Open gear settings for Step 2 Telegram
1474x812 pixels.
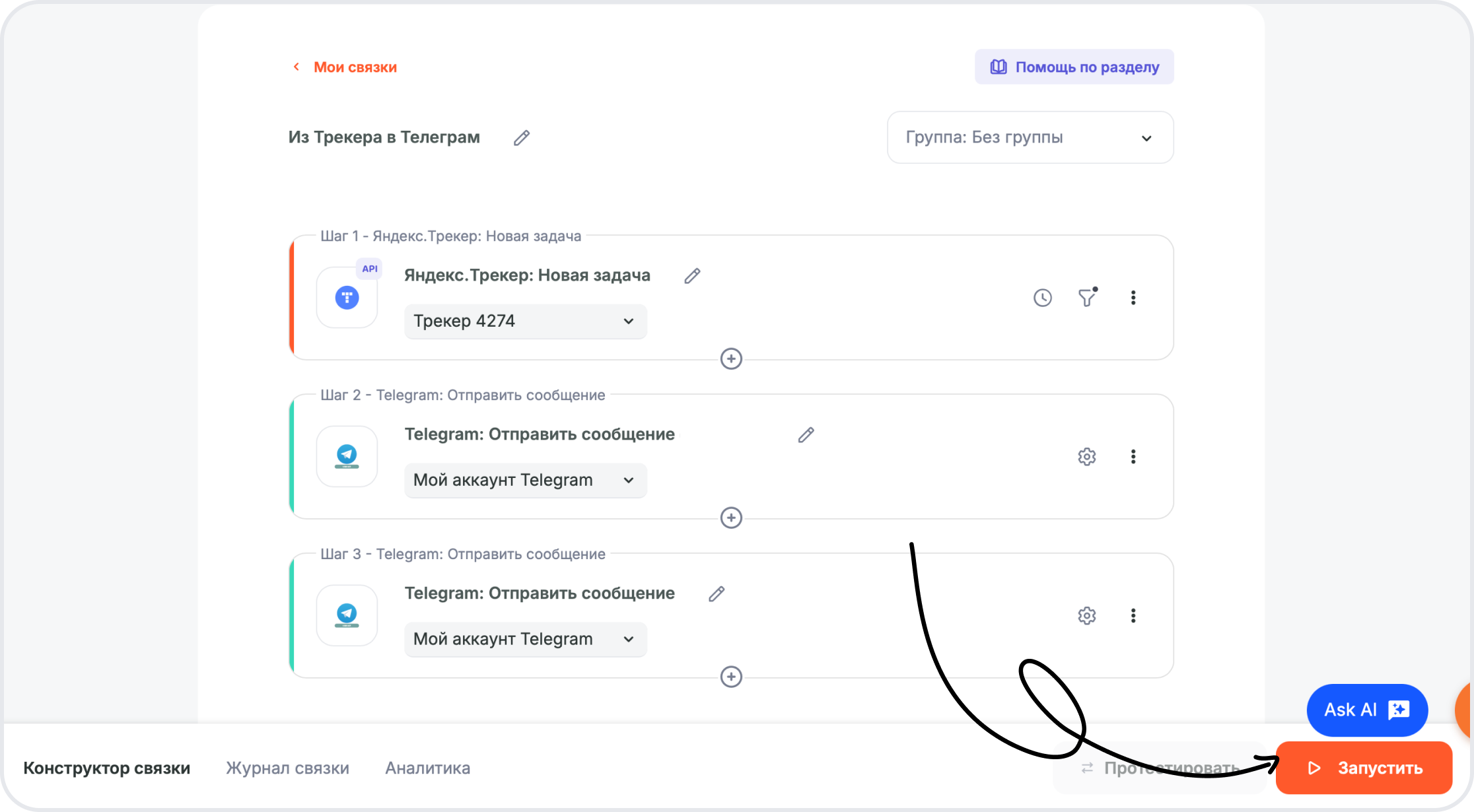1087,457
